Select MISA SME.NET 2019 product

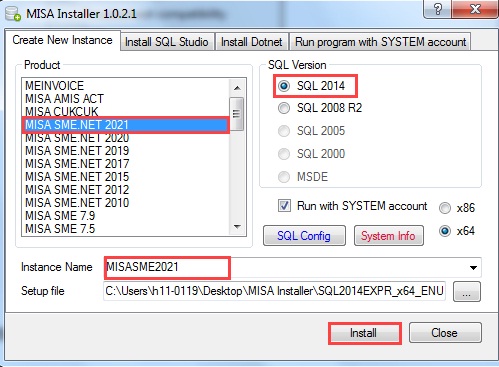click(x=126, y=151)
